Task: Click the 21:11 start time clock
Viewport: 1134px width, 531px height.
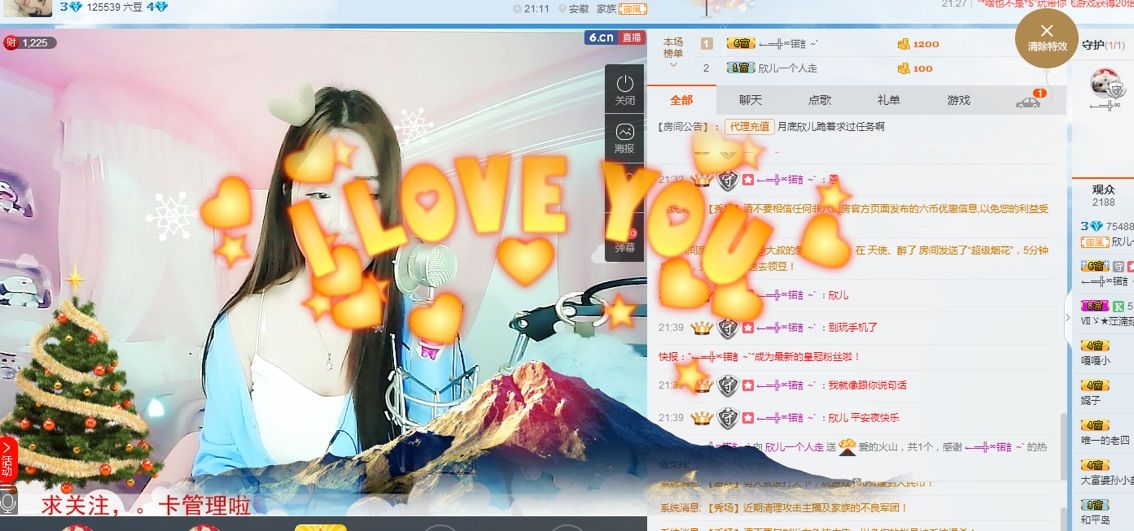Action: [x=531, y=9]
